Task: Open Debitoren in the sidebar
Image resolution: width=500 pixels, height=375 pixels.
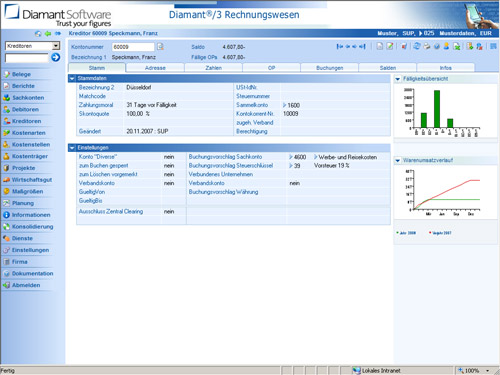Action: (25, 109)
